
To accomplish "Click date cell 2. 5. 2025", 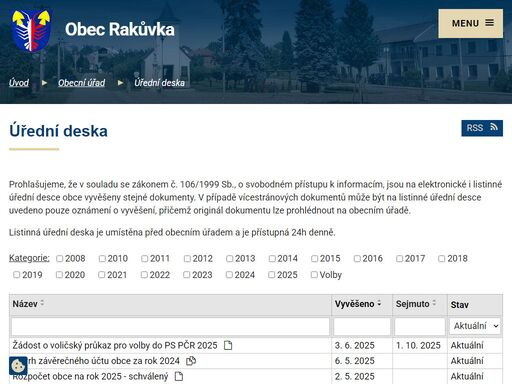I will pyautogui.click(x=354, y=376).
